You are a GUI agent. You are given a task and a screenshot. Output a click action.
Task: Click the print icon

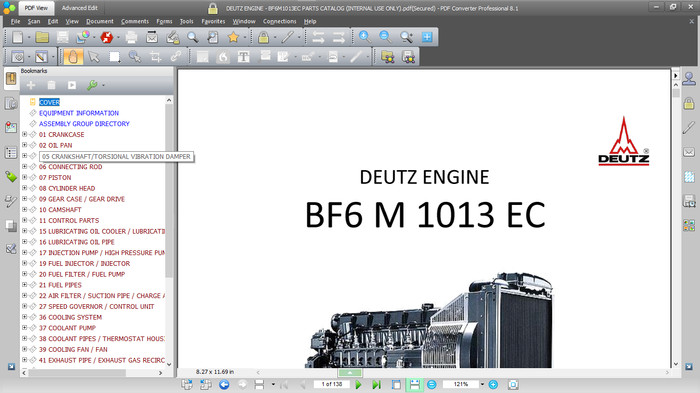(131, 37)
